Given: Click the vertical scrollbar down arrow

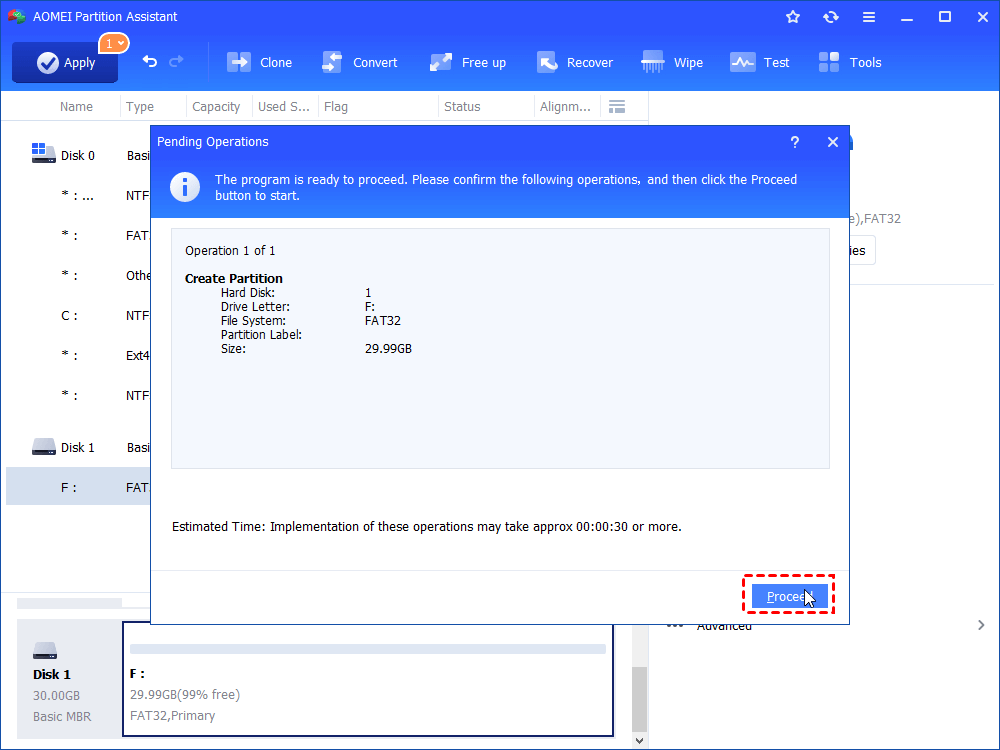Looking at the screenshot, I should tap(638, 739).
